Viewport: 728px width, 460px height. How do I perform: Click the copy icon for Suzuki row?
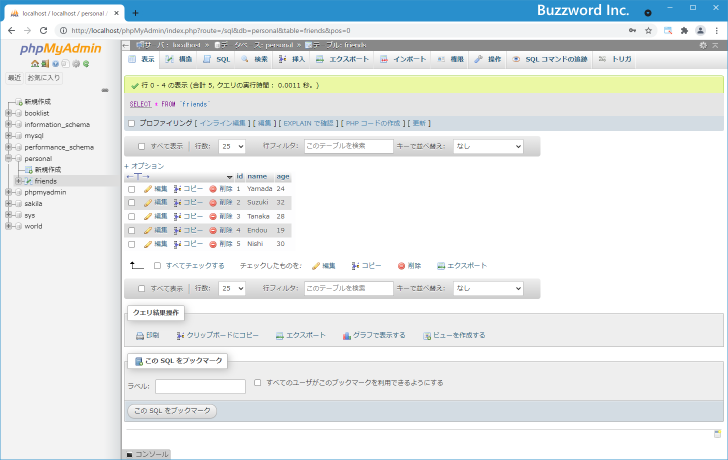tap(178, 202)
